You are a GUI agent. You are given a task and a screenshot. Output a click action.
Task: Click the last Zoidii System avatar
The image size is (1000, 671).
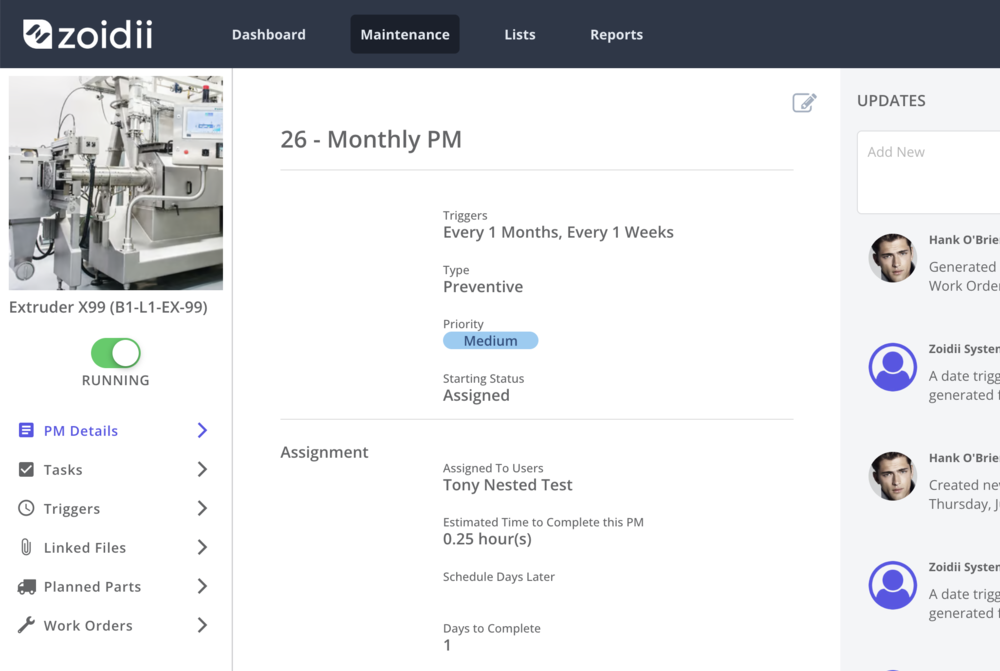[x=892, y=586]
